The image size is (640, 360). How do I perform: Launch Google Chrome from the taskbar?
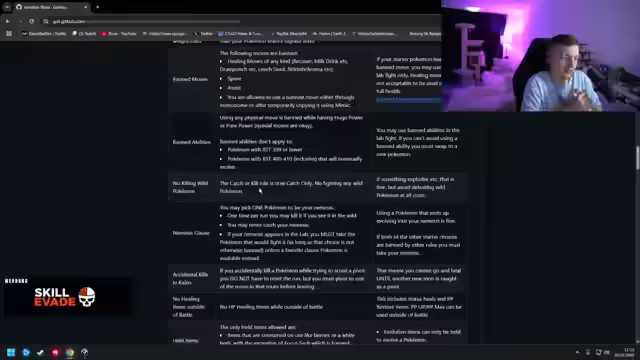click(x=70, y=352)
